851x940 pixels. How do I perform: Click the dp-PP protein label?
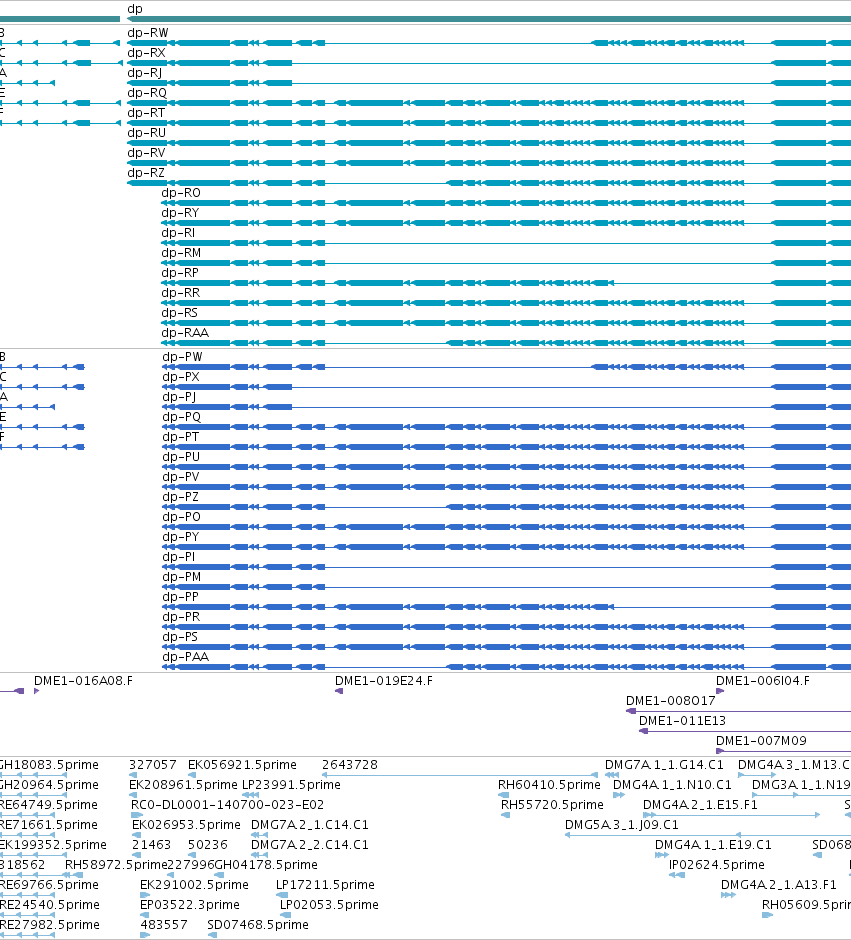click(x=180, y=596)
